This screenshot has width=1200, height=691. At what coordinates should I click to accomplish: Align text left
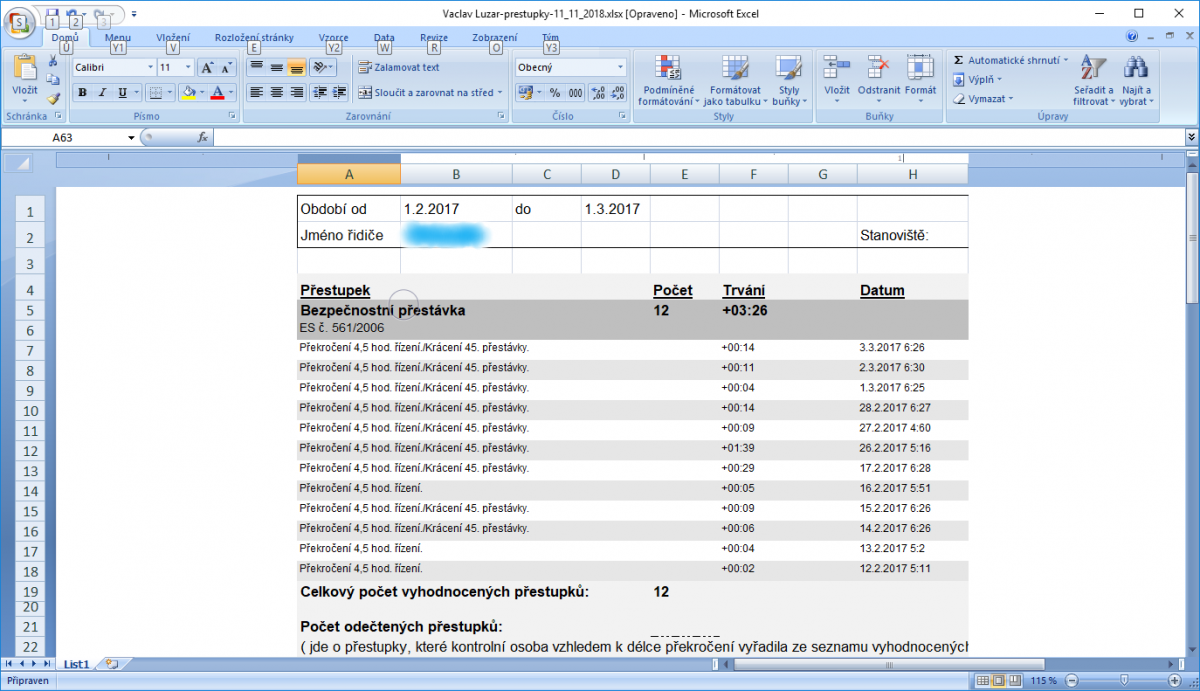click(x=256, y=92)
